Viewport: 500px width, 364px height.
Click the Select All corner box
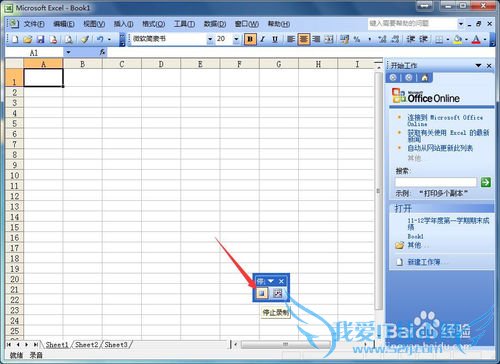pyautogui.click(x=14, y=64)
